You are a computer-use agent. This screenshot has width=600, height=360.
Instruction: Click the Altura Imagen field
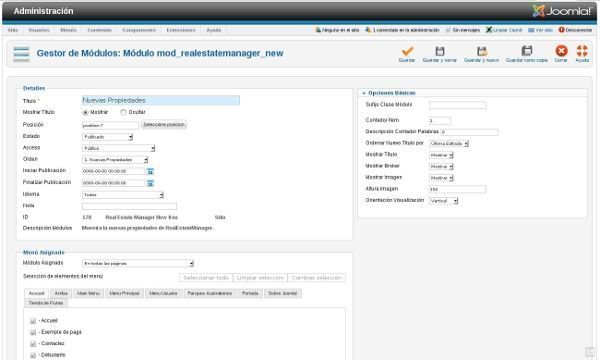point(458,189)
